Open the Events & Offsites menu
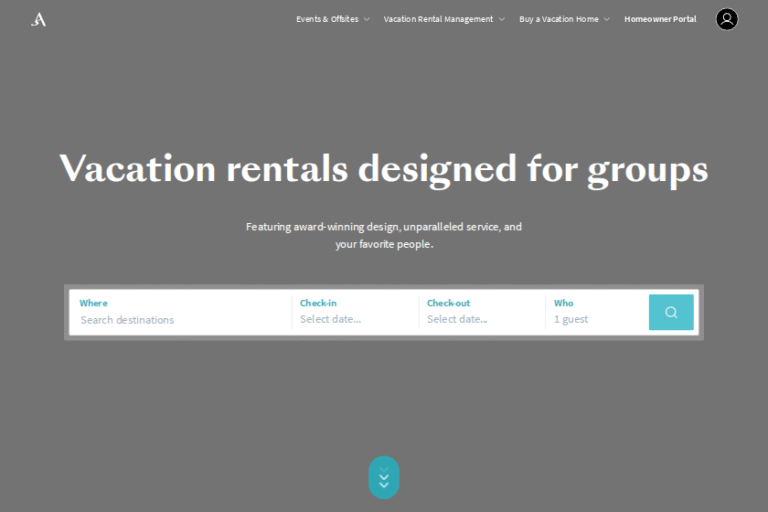This screenshot has width=768, height=512. coord(327,19)
